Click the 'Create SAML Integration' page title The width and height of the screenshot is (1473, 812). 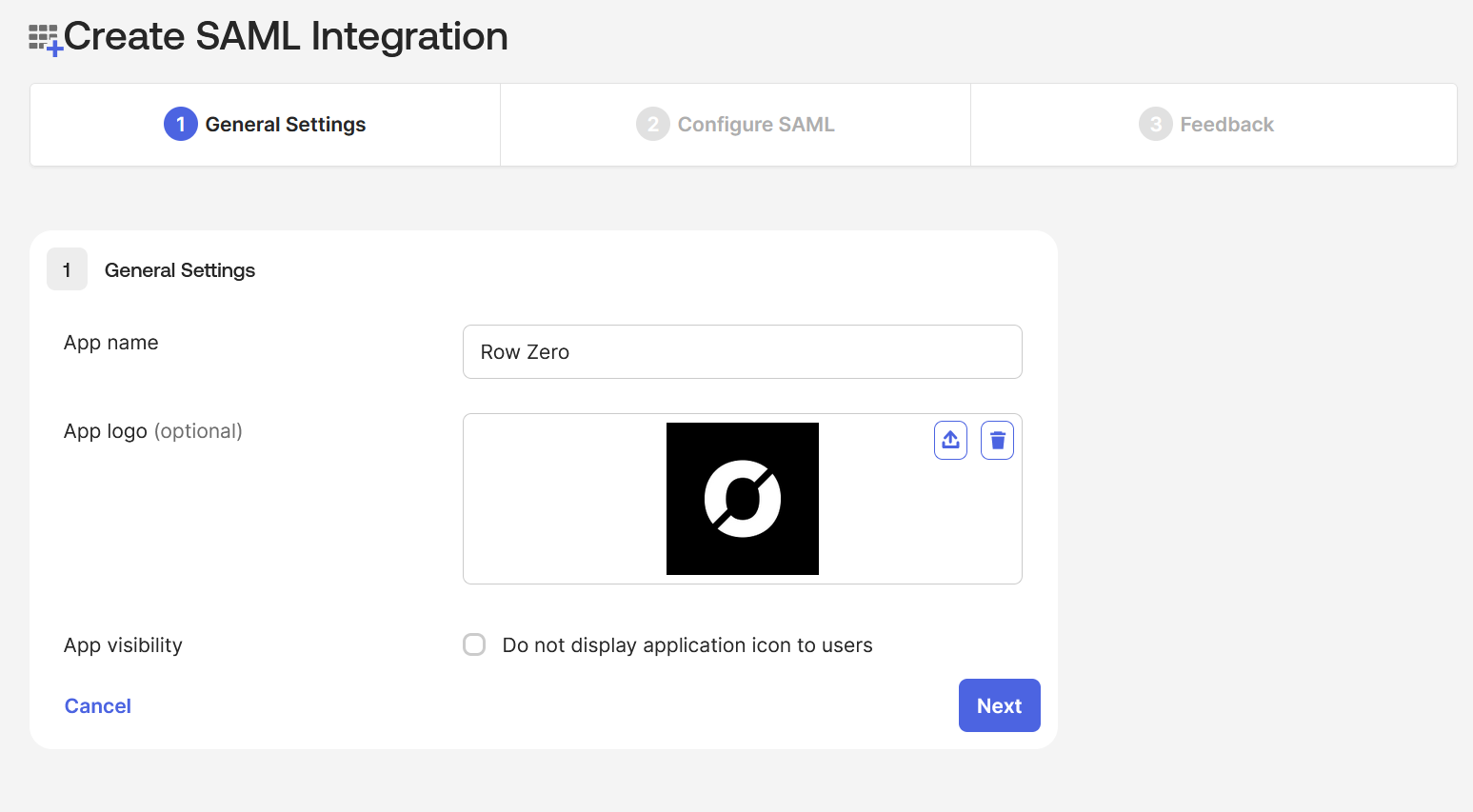286,36
